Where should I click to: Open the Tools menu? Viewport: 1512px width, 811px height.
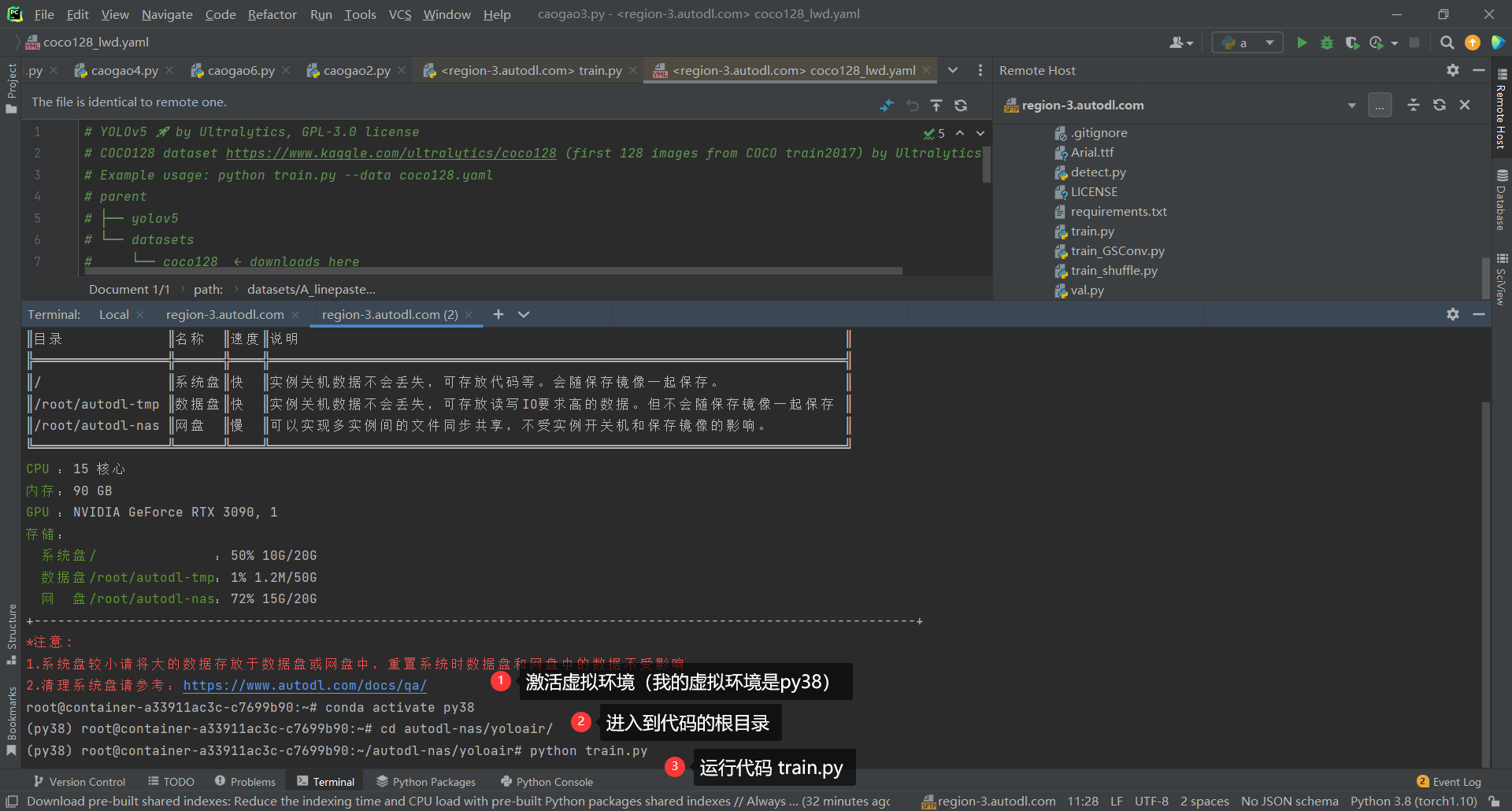pos(360,14)
